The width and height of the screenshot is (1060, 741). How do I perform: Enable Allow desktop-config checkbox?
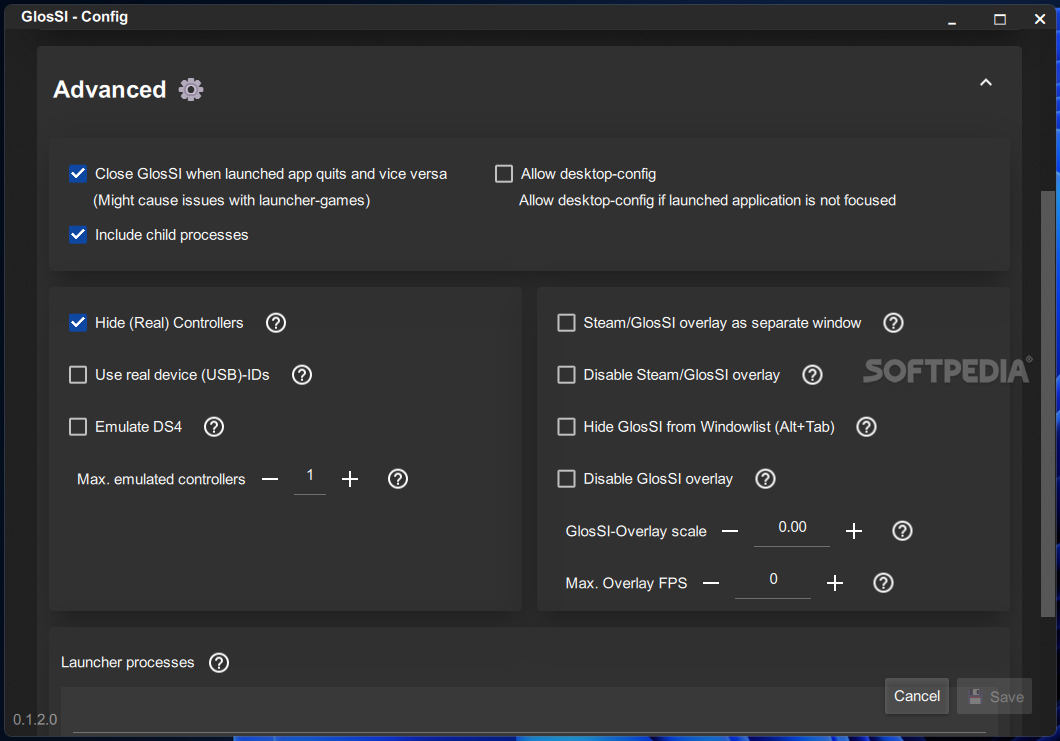point(504,174)
